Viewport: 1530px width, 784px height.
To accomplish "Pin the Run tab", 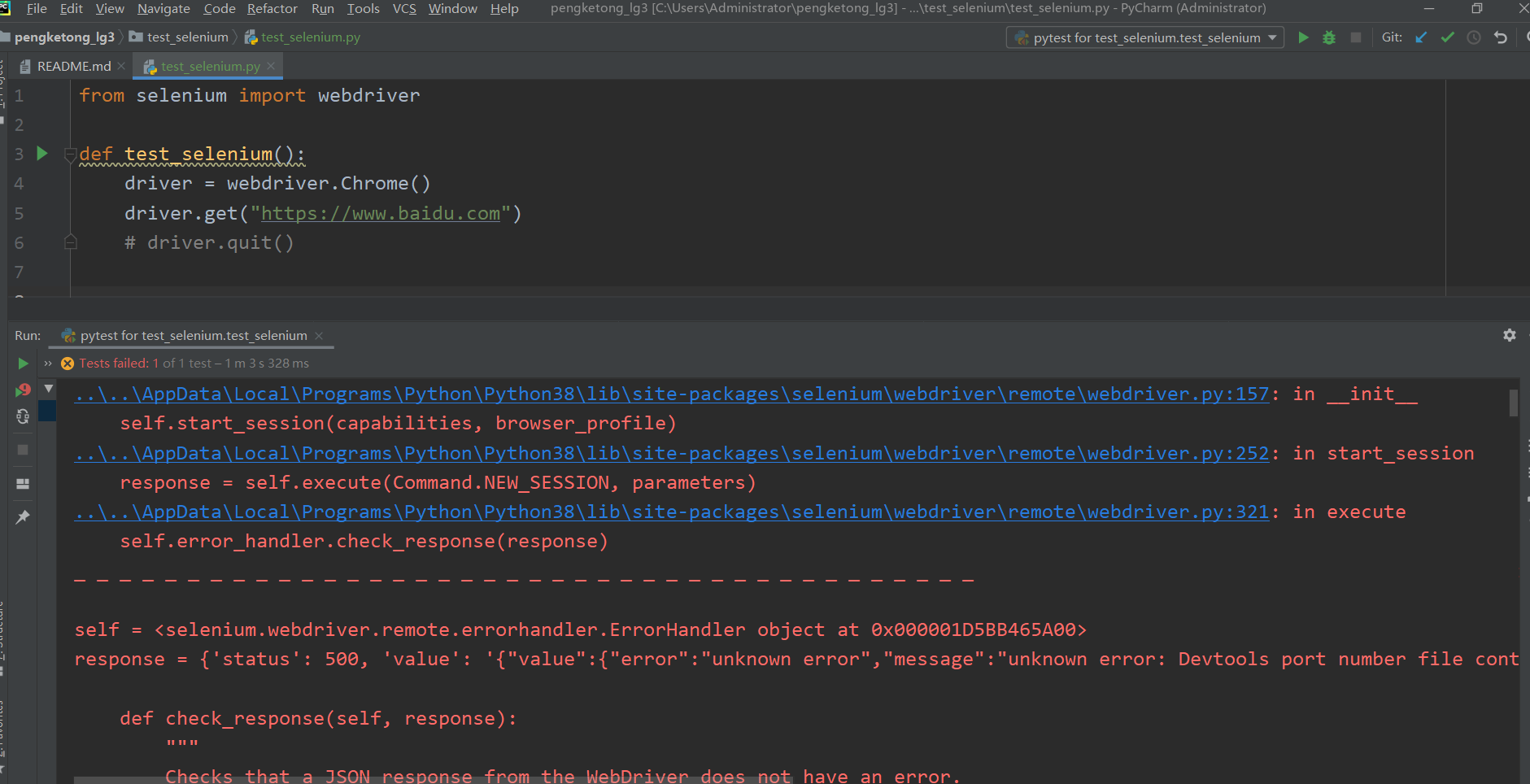I will (23, 516).
